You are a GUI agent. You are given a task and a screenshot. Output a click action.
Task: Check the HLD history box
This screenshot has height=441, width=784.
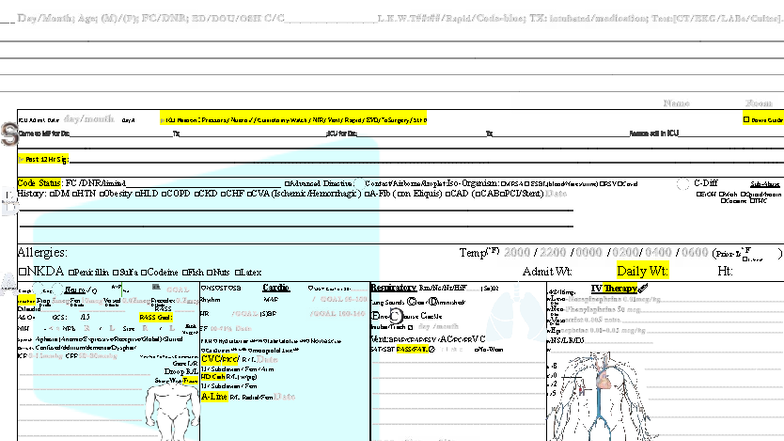138,194
